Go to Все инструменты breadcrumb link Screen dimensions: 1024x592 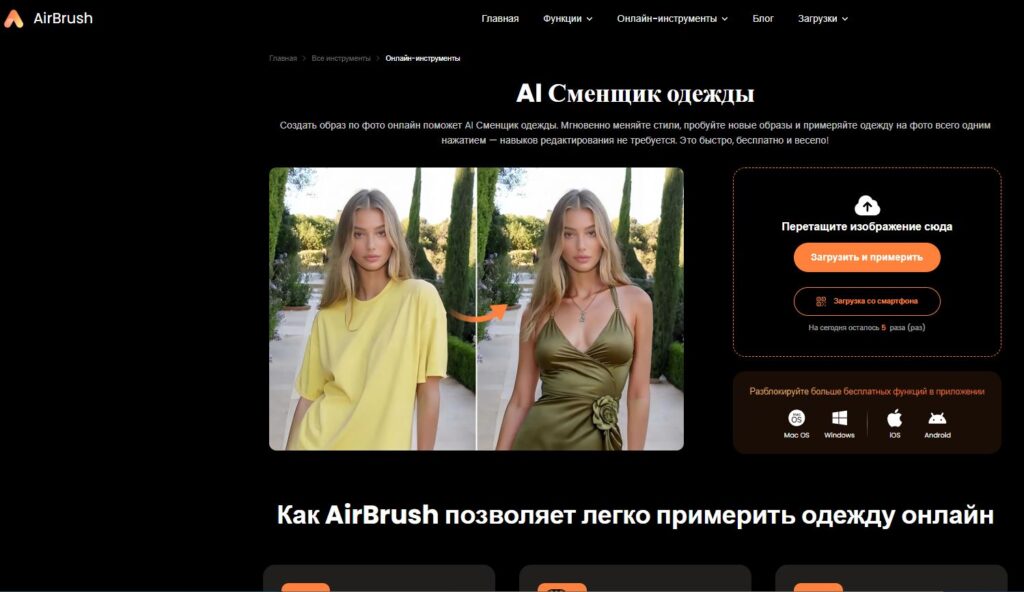click(x=341, y=58)
